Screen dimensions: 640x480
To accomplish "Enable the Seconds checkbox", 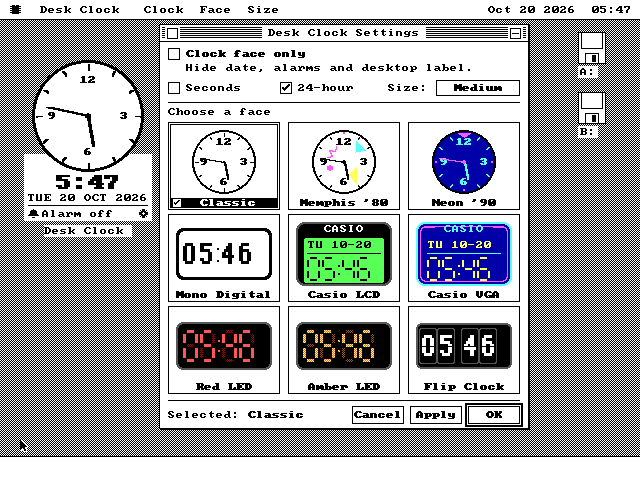I will click(x=174, y=88).
